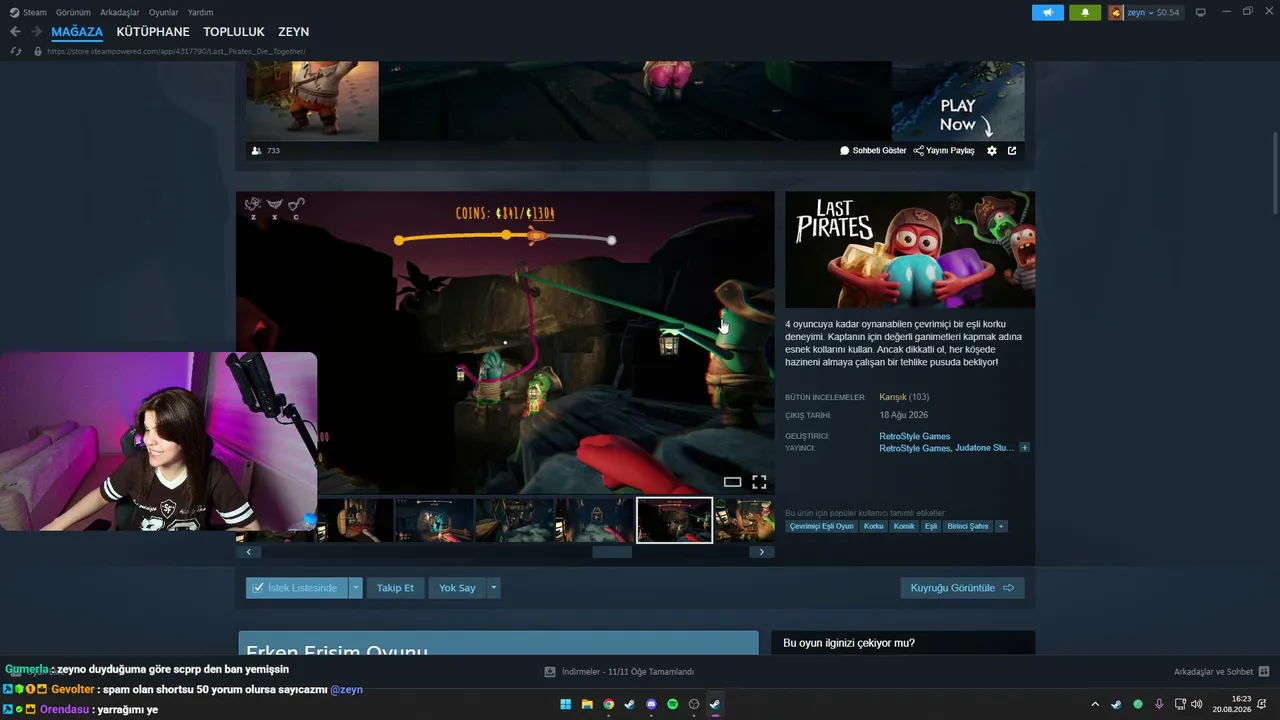The height and width of the screenshot is (720, 1280).
Task: Pop out the broadcast in new window
Action: (x=1012, y=151)
